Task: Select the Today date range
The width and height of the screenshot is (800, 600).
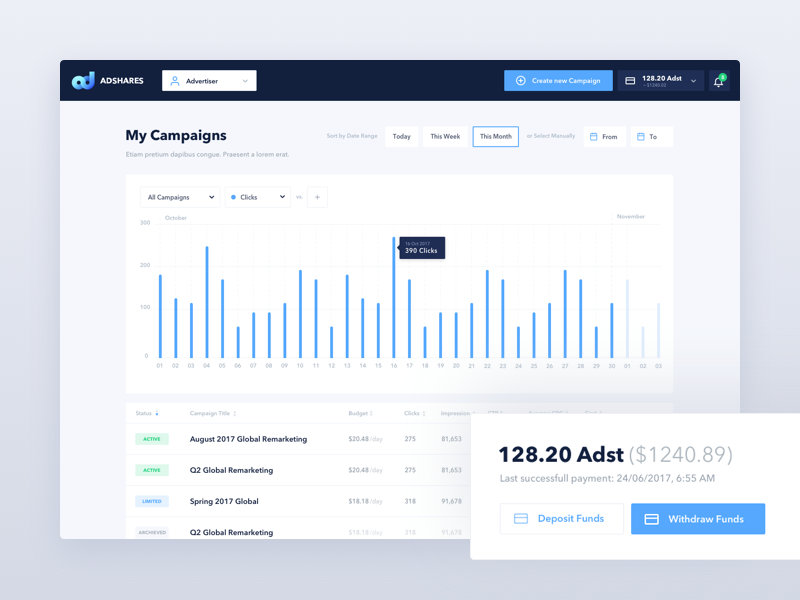Action: (401, 137)
